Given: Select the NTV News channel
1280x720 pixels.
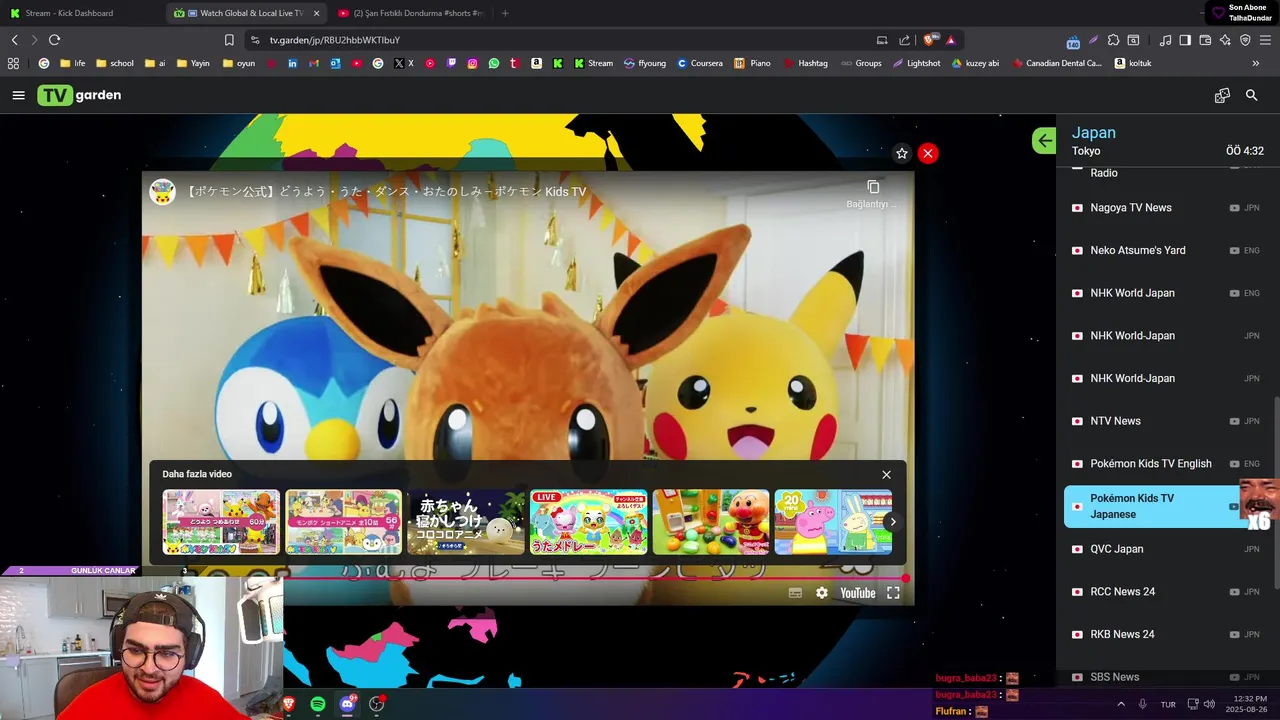Looking at the screenshot, I should point(1165,421).
